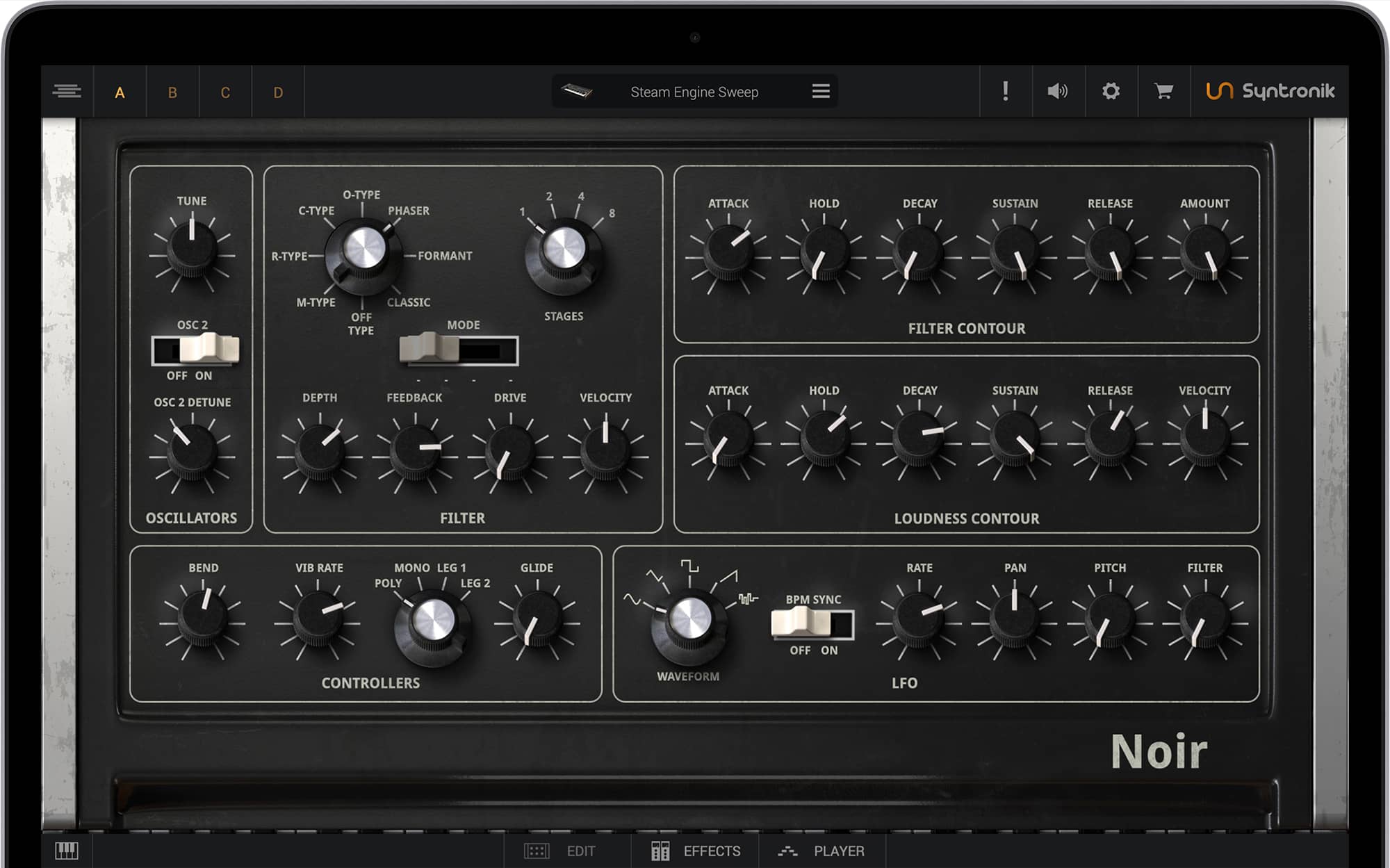Click the Loudness Contour DECAY knob
Image resolution: width=1390 pixels, height=868 pixels.
(919, 439)
